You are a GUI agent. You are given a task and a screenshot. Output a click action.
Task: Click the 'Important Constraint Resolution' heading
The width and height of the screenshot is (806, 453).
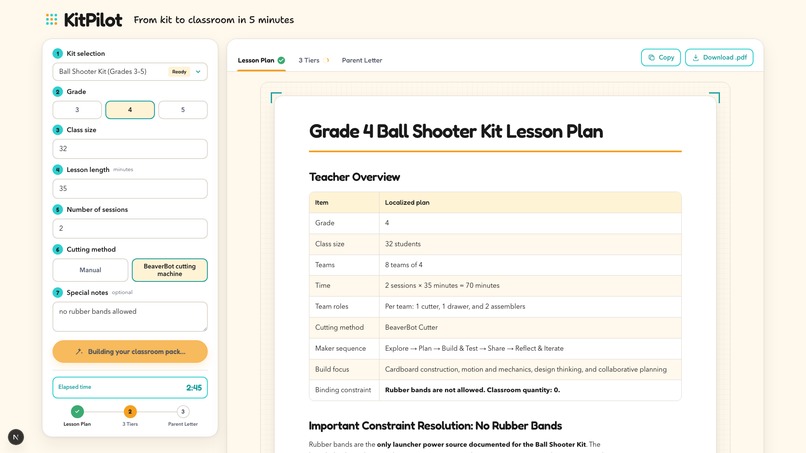(x=435, y=426)
